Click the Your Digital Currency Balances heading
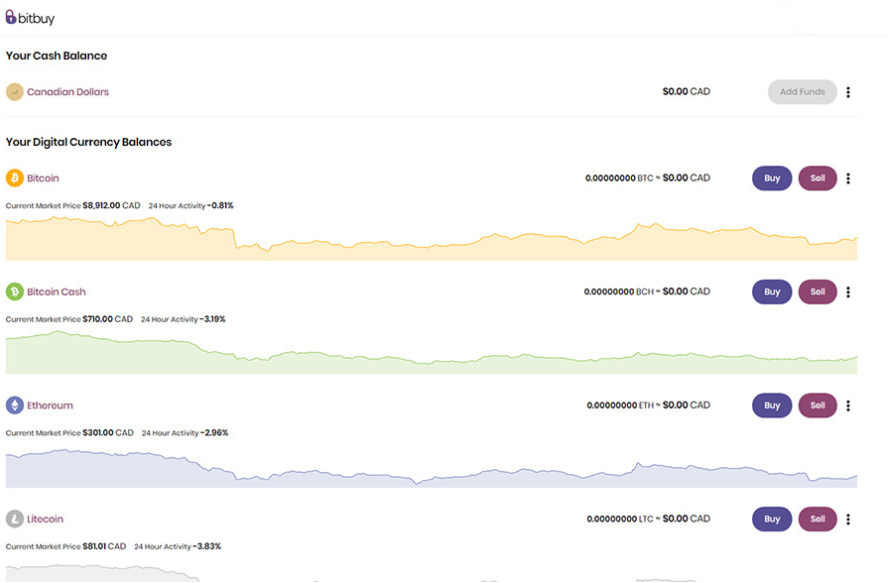This screenshot has height=583, width=891. coord(89,142)
